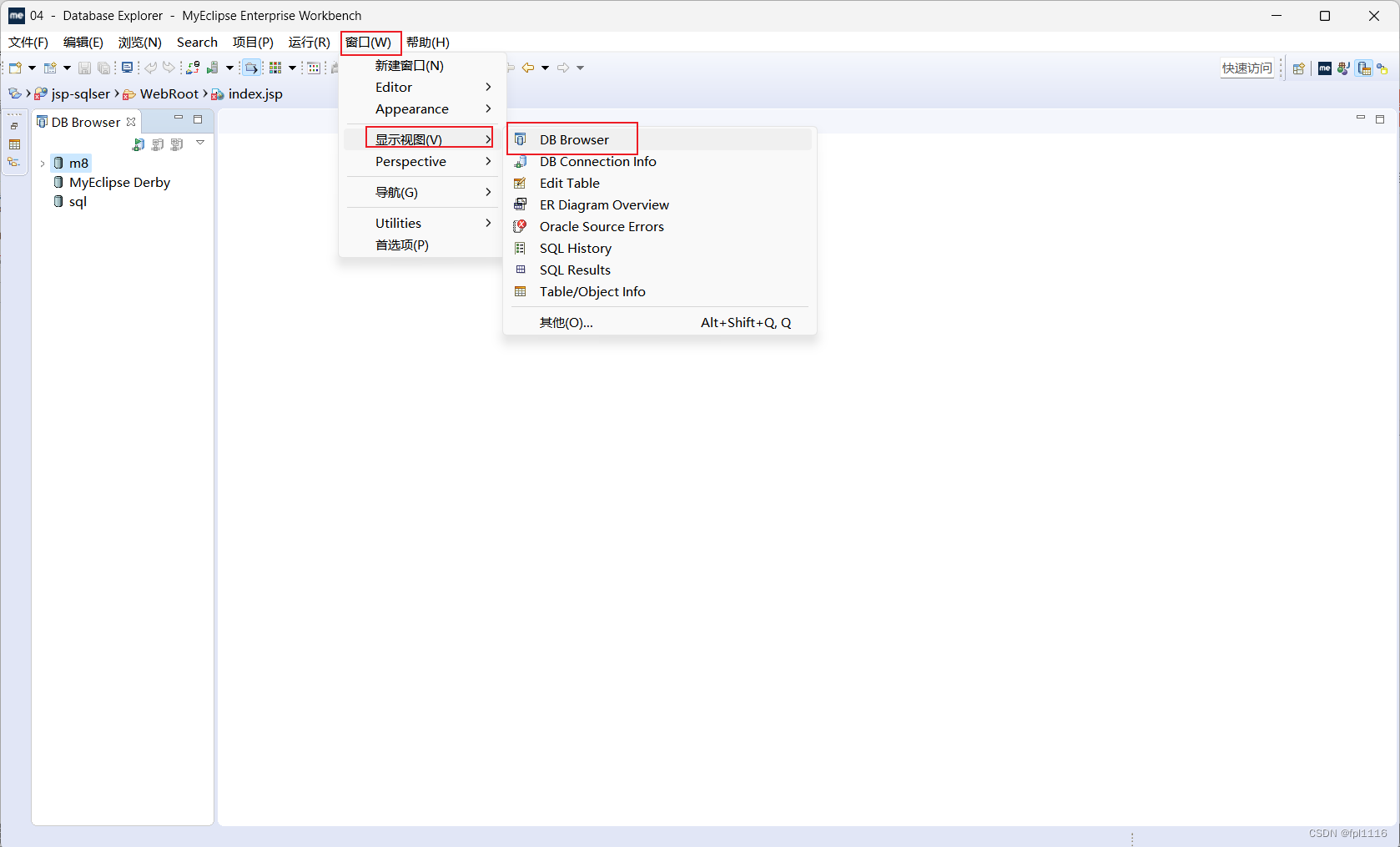1400x847 pixels.
Task: Close the DB Browser tab
Action: [x=131, y=122]
